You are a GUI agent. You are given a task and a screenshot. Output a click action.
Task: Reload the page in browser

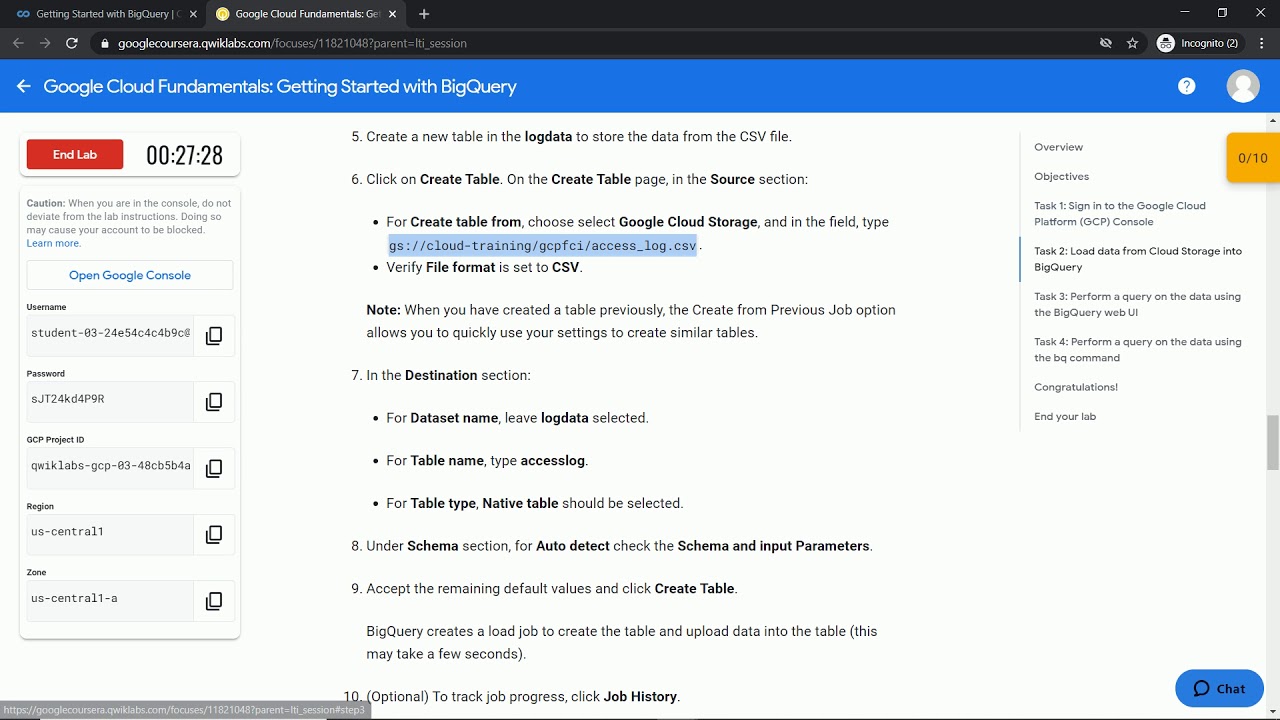[72, 43]
